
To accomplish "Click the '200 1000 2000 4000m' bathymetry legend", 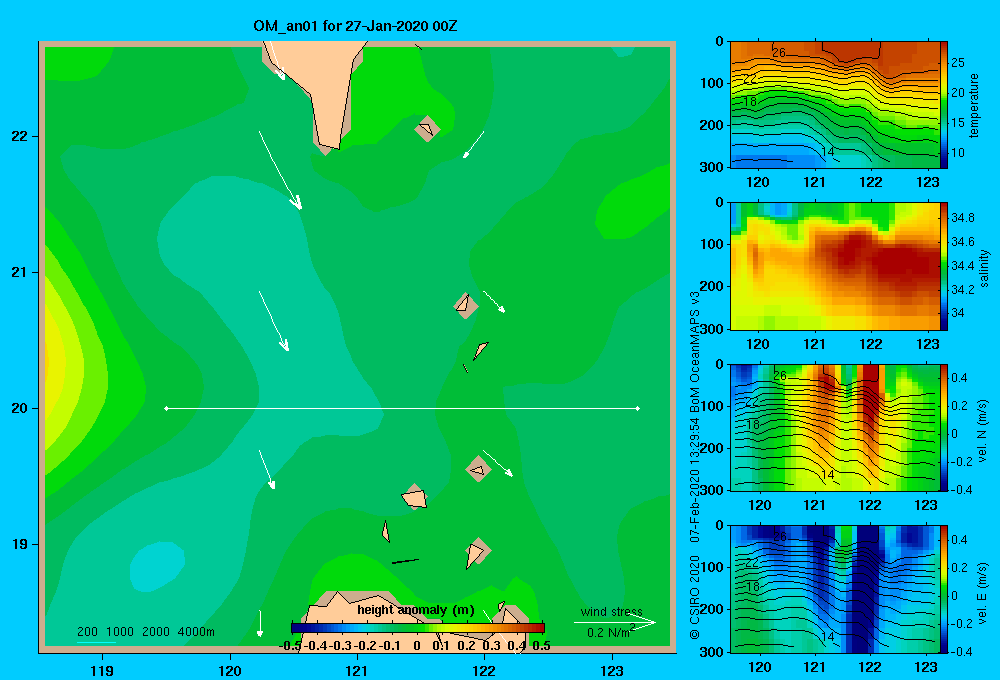I will click(146, 632).
